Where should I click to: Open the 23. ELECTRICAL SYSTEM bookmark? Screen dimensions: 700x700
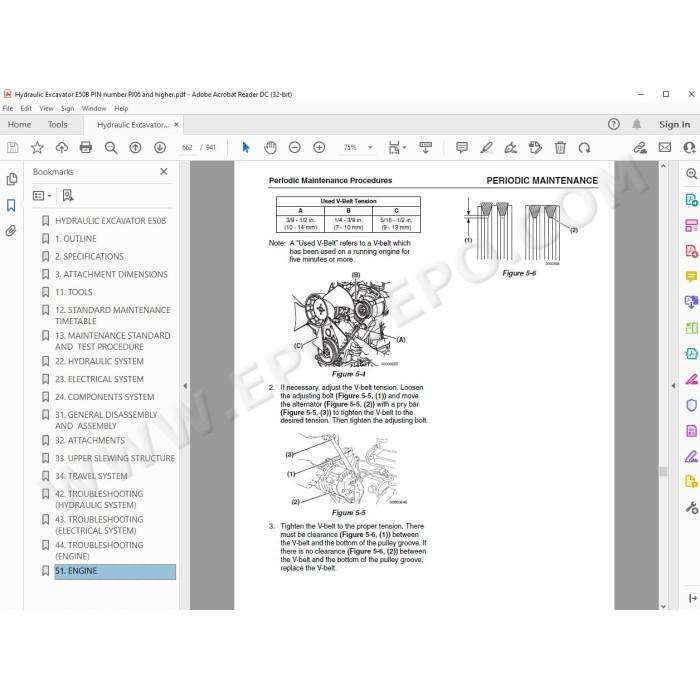(99, 379)
